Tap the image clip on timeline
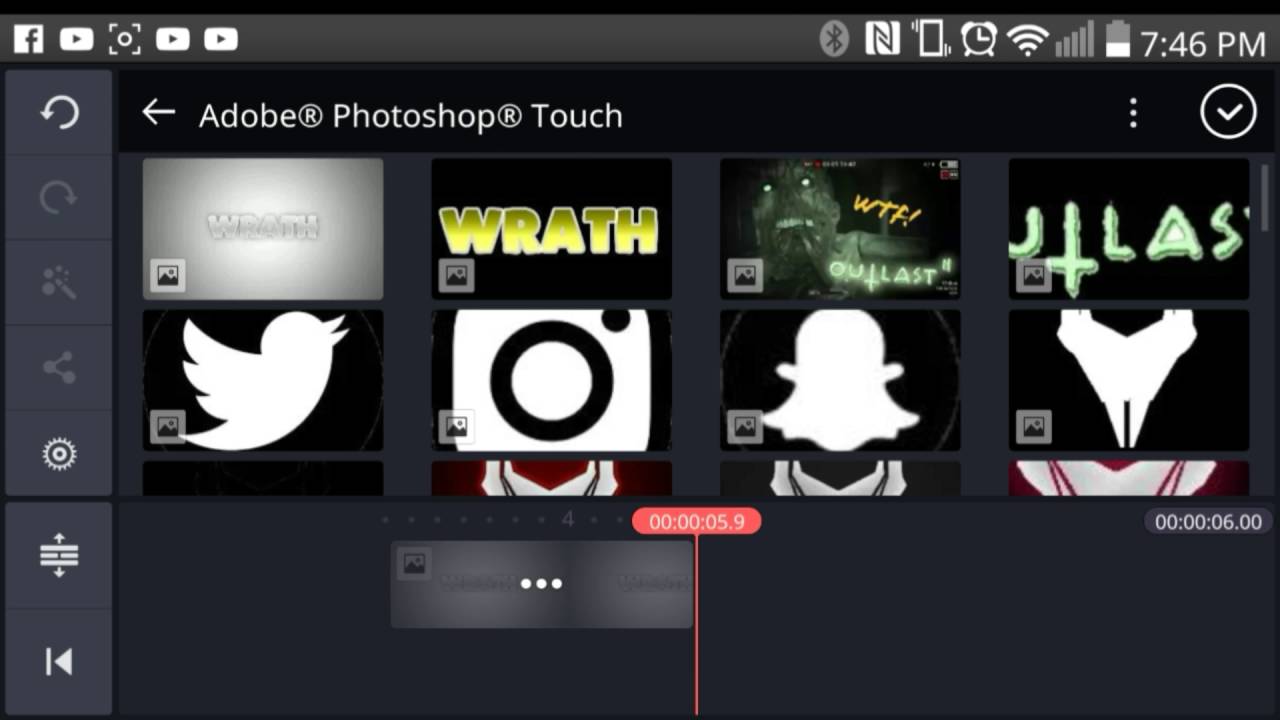The width and height of the screenshot is (1280, 720). tap(541, 585)
